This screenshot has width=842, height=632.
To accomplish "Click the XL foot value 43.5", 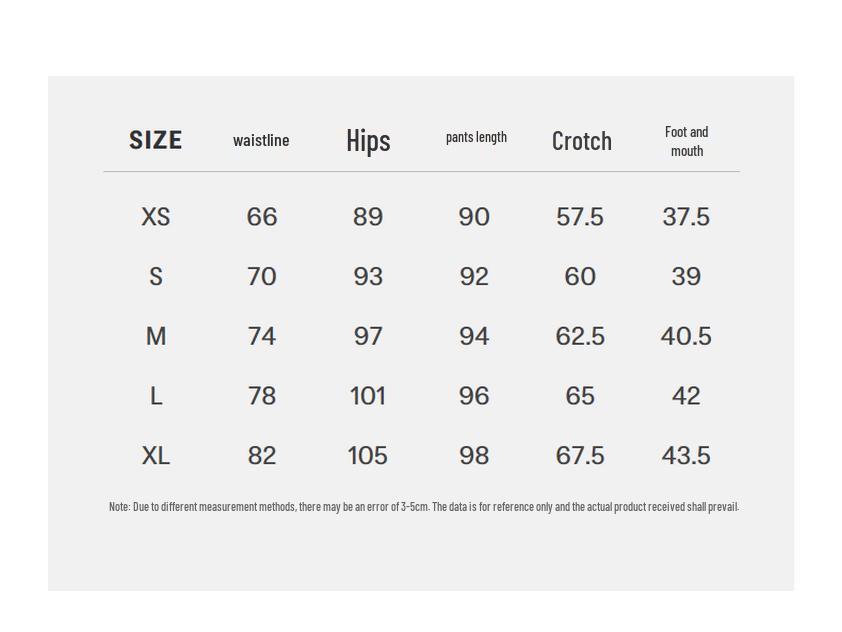I will point(686,456).
